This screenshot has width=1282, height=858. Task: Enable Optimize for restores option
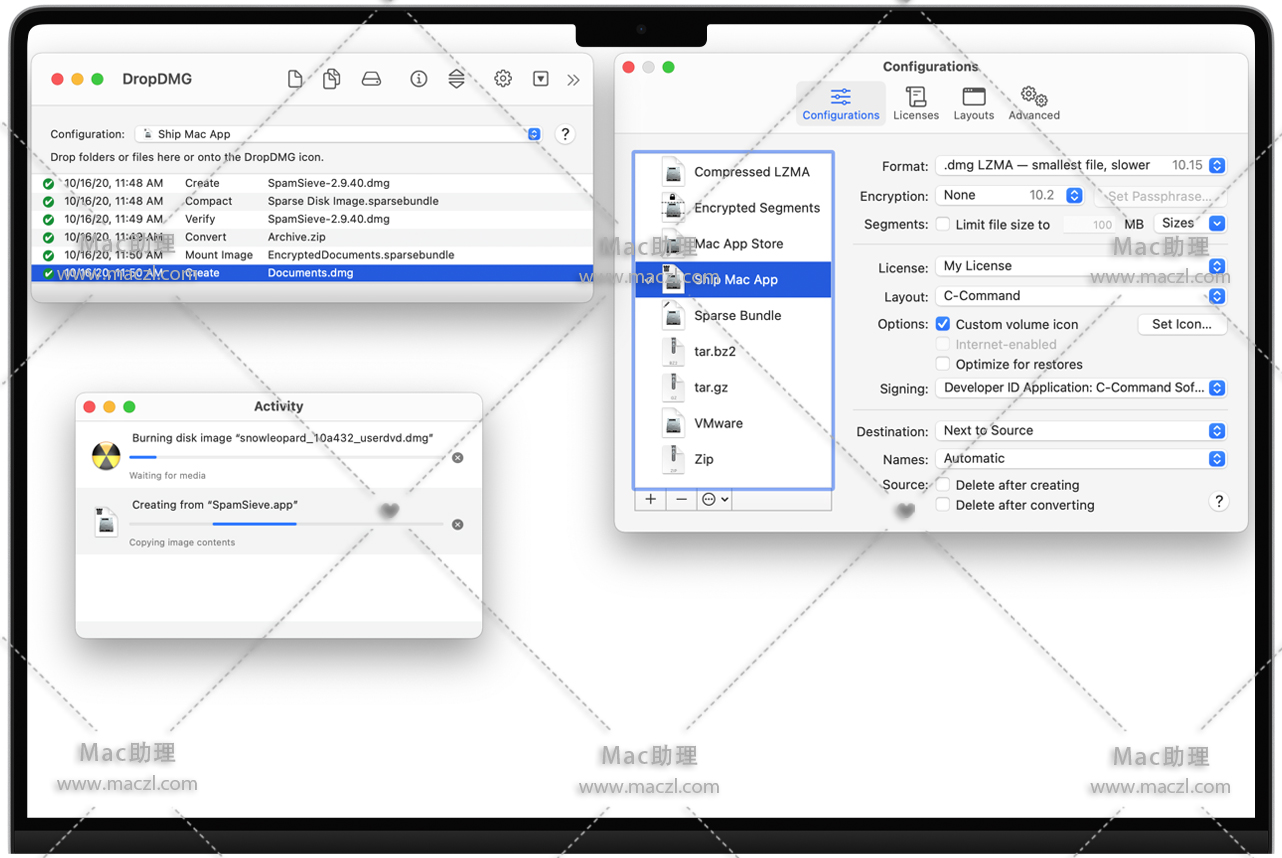click(x=942, y=364)
